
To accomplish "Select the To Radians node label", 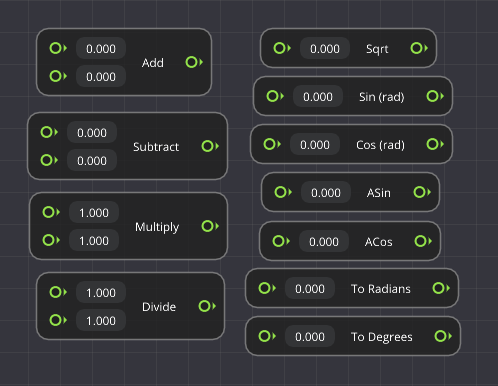I will (x=381, y=289).
